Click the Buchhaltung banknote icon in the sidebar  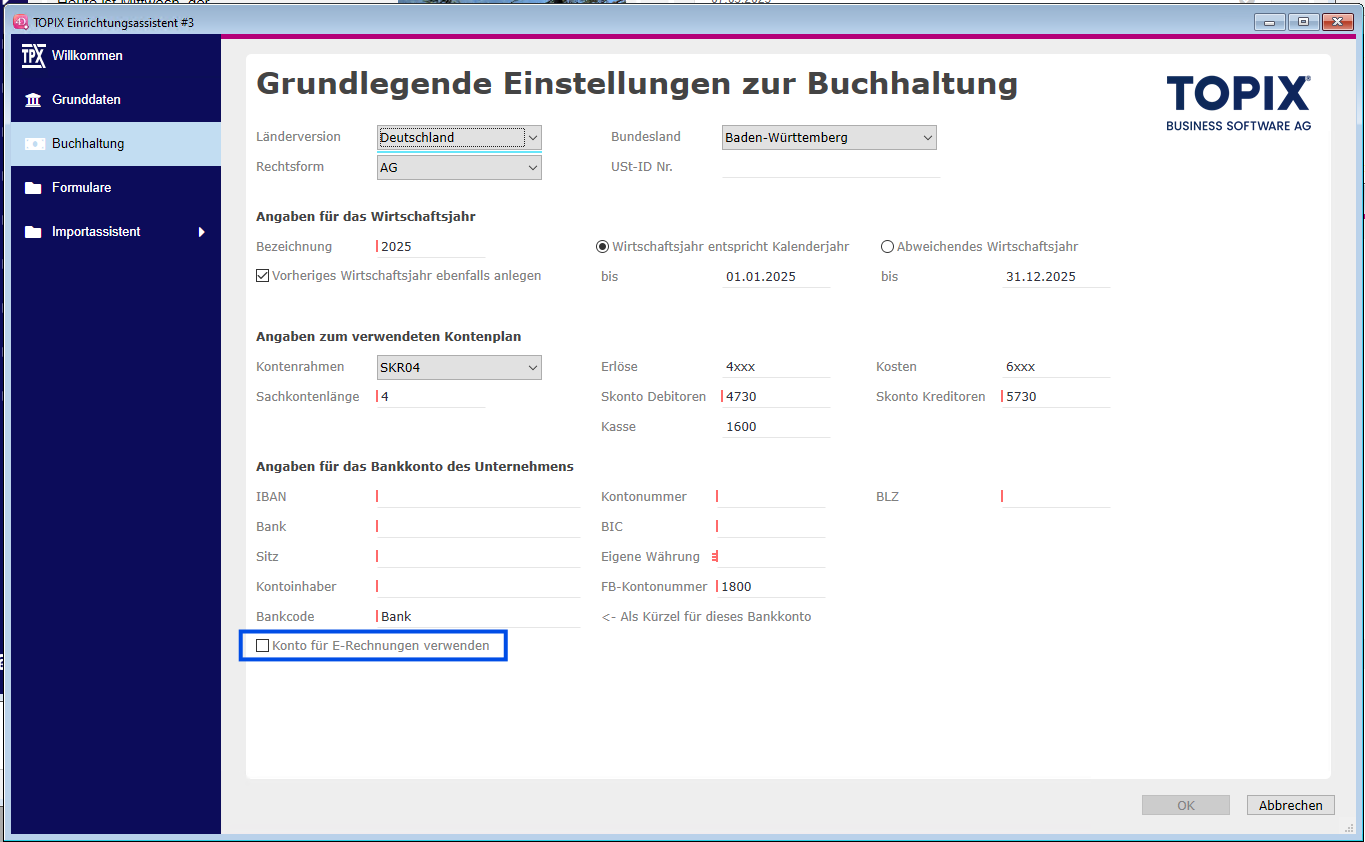[34, 144]
